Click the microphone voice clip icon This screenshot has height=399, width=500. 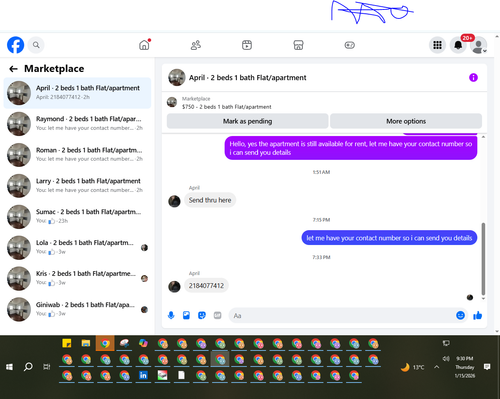click(171, 315)
